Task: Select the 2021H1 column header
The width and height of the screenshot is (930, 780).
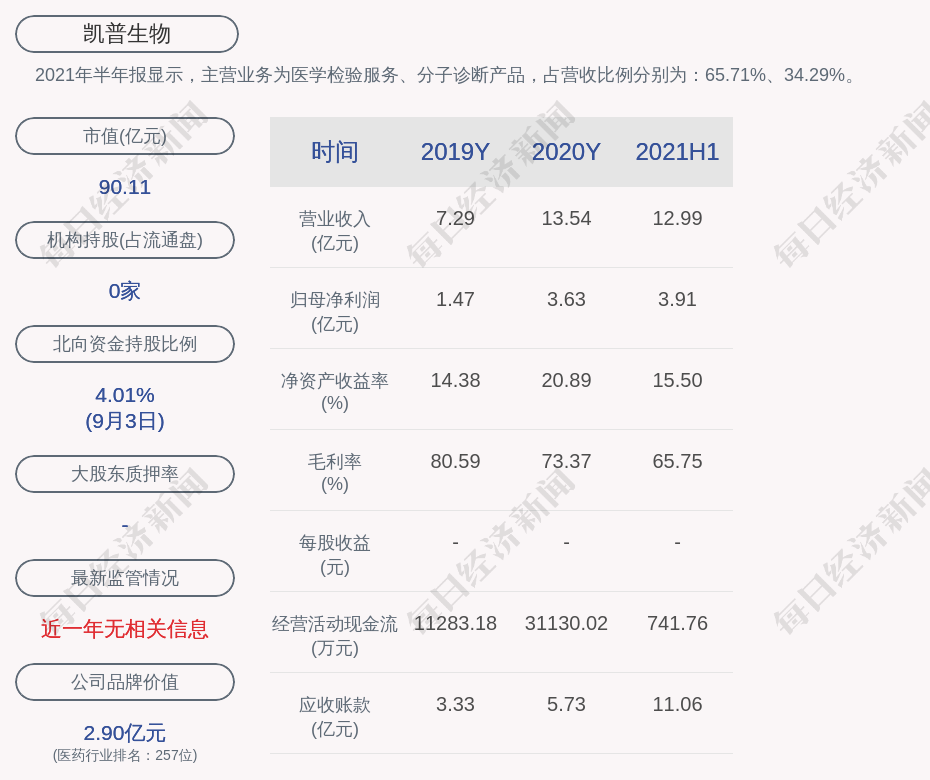Action: [x=677, y=152]
